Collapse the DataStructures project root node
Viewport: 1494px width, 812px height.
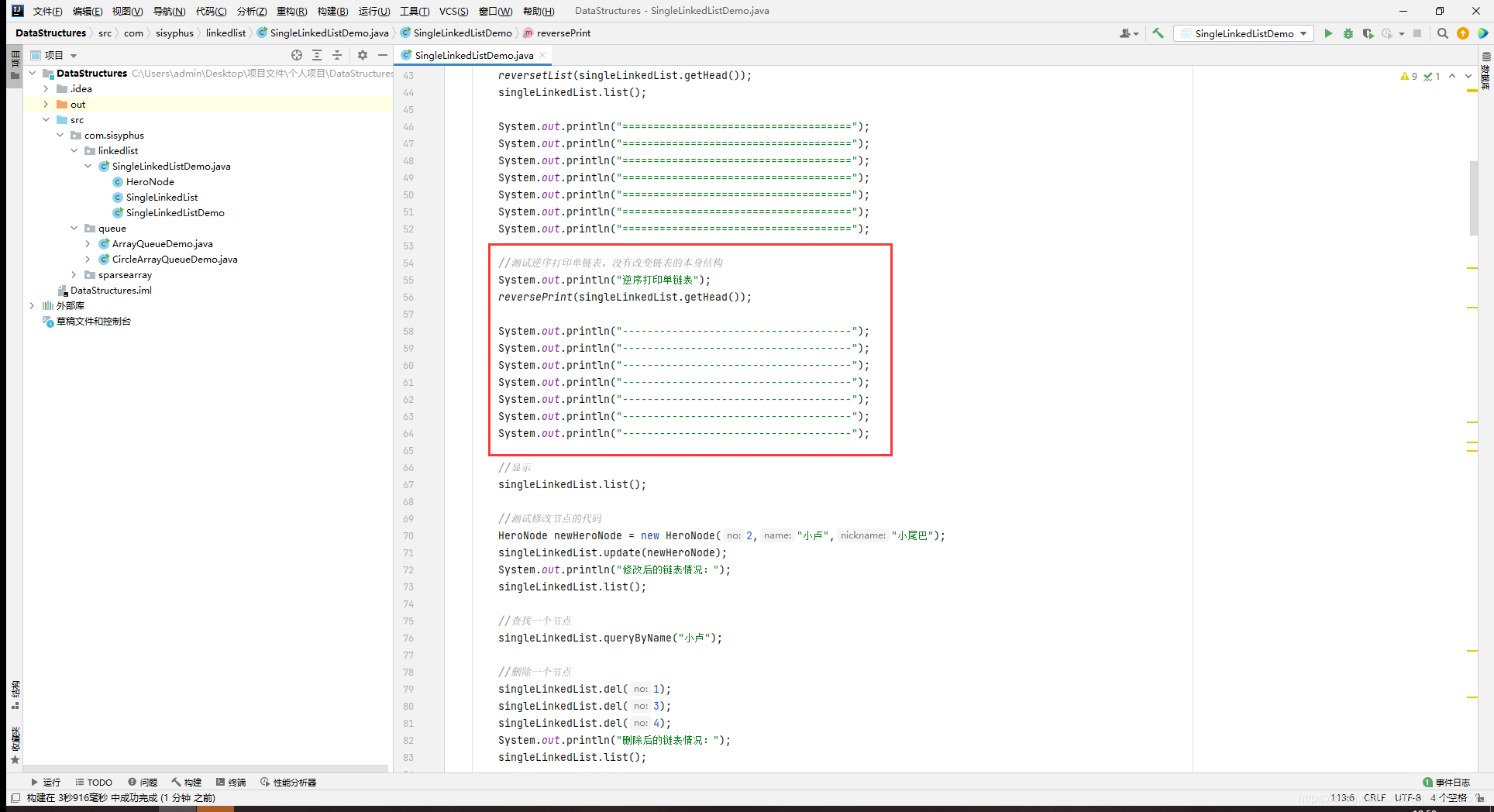pos(33,73)
